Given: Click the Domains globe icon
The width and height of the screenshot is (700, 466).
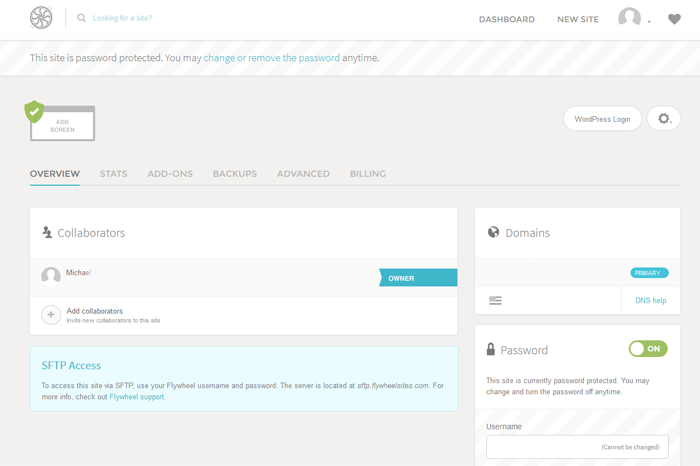Looking at the screenshot, I should click(x=493, y=232).
